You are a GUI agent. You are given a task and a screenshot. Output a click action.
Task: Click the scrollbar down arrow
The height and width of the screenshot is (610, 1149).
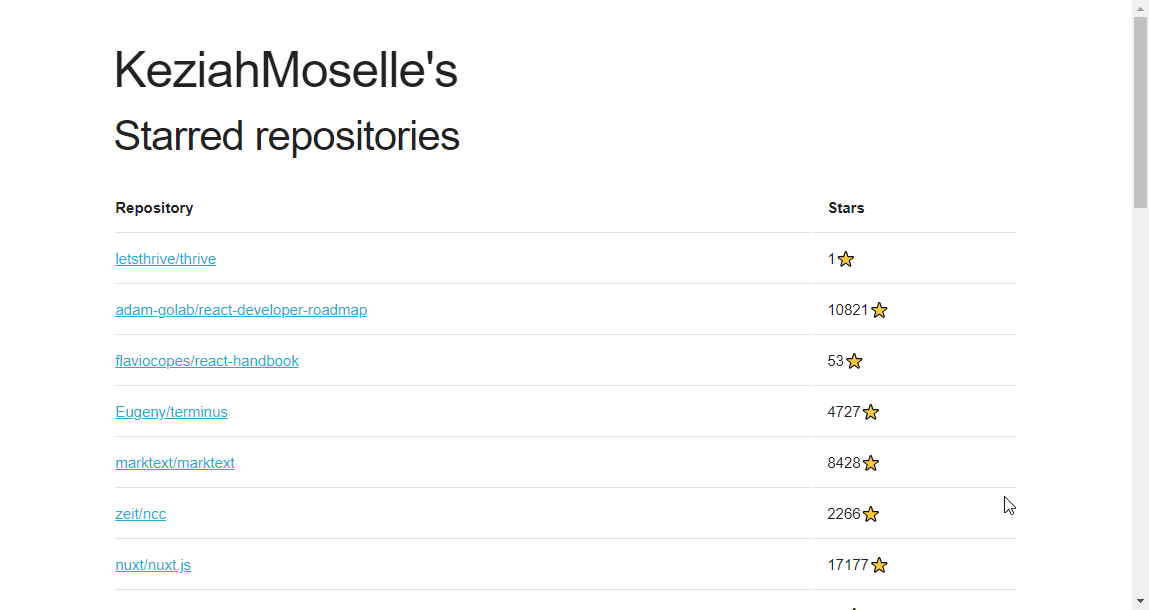coord(1140,601)
